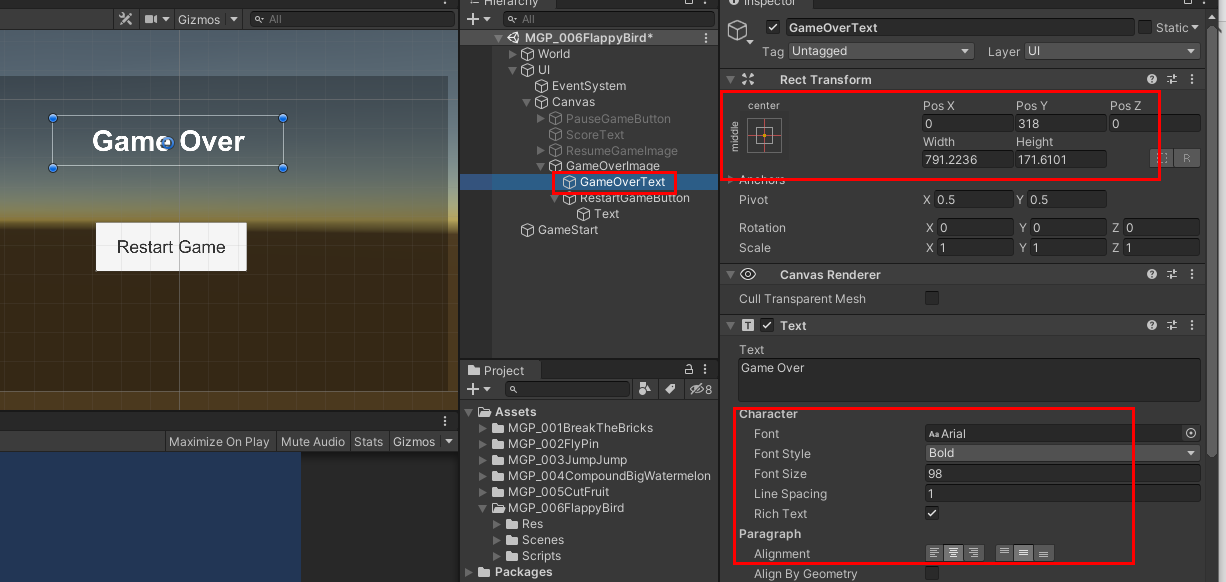Open Canvas Renderer component options menu
This screenshot has height=582, width=1226.
click(x=1193, y=274)
